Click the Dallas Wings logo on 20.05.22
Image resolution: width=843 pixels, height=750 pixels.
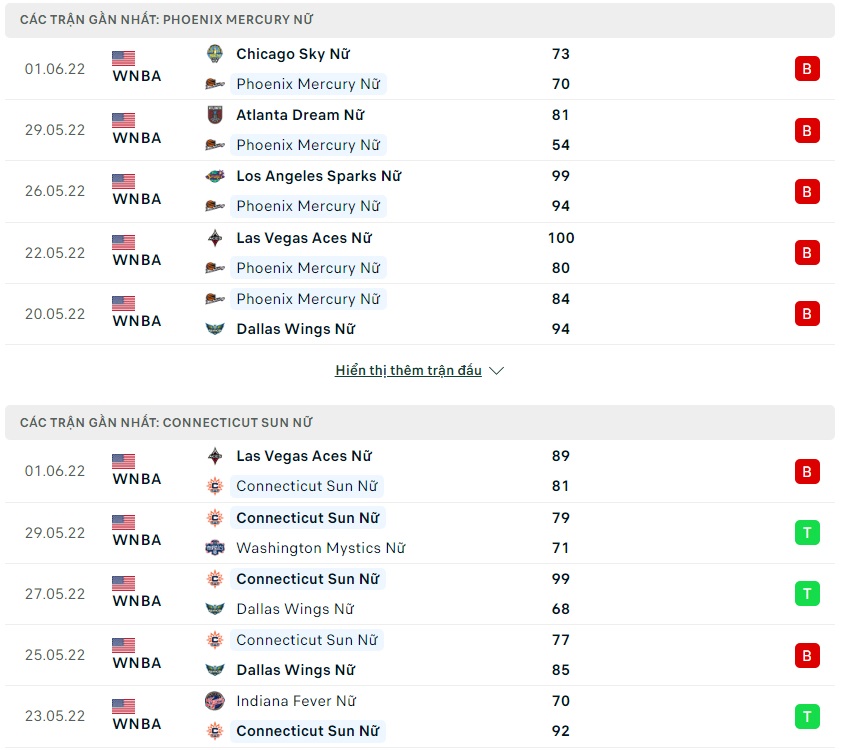click(x=215, y=329)
